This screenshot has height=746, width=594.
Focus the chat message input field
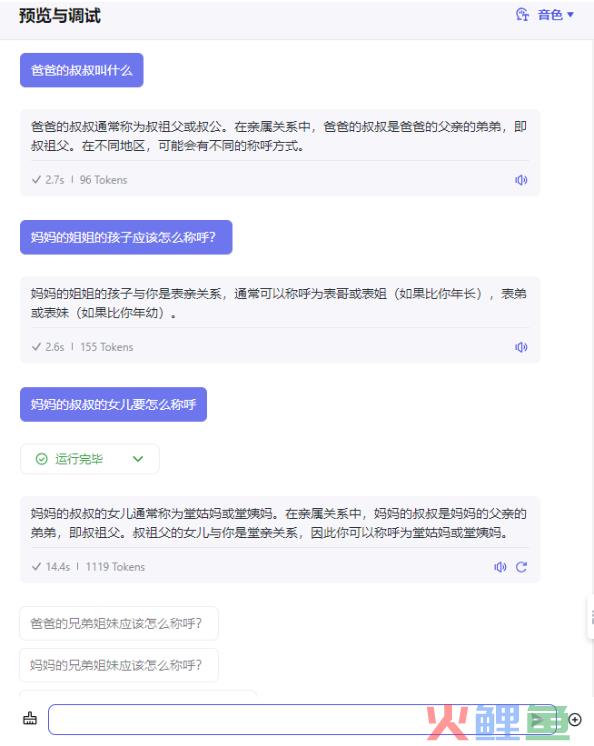pos(302,719)
